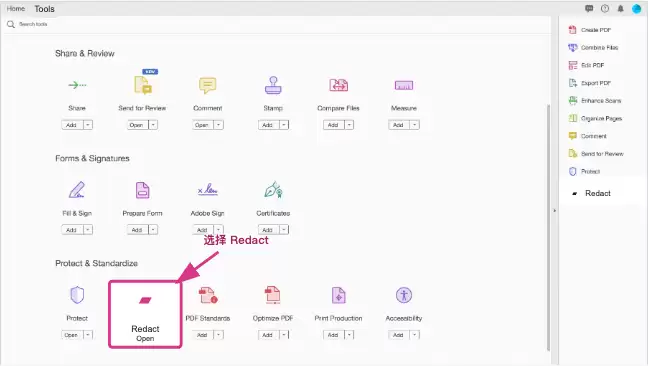This screenshot has height=366, width=648.
Task: Select the Protect shield icon in main grid
Action: coord(77,295)
